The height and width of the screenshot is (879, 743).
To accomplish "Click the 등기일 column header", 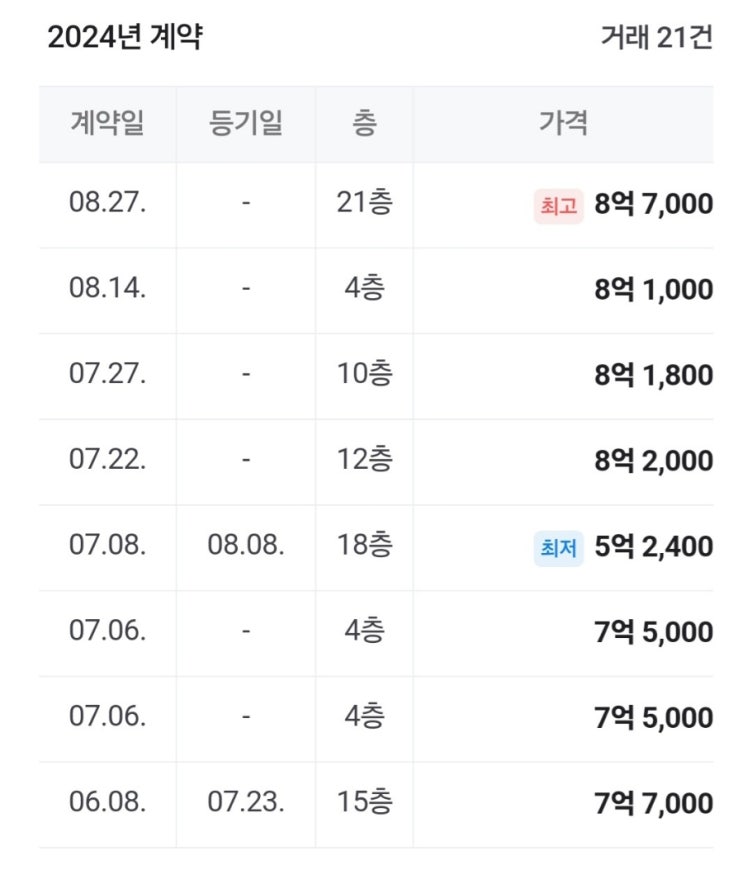I will pyautogui.click(x=246, y=124).
